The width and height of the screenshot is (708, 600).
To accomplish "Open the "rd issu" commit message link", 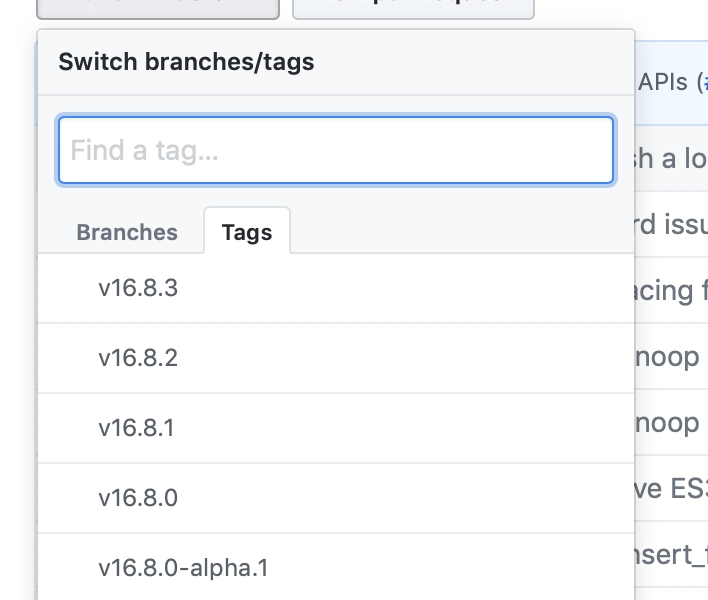I will pos(671,225).
